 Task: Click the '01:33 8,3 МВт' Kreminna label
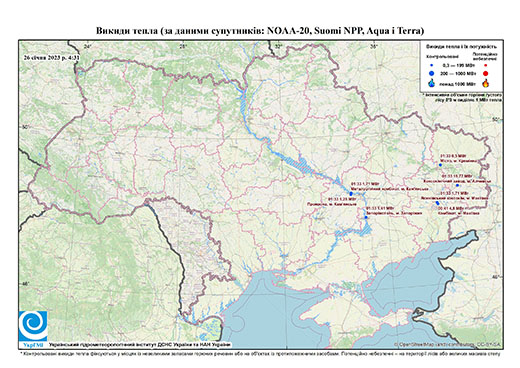coord(453,156)
